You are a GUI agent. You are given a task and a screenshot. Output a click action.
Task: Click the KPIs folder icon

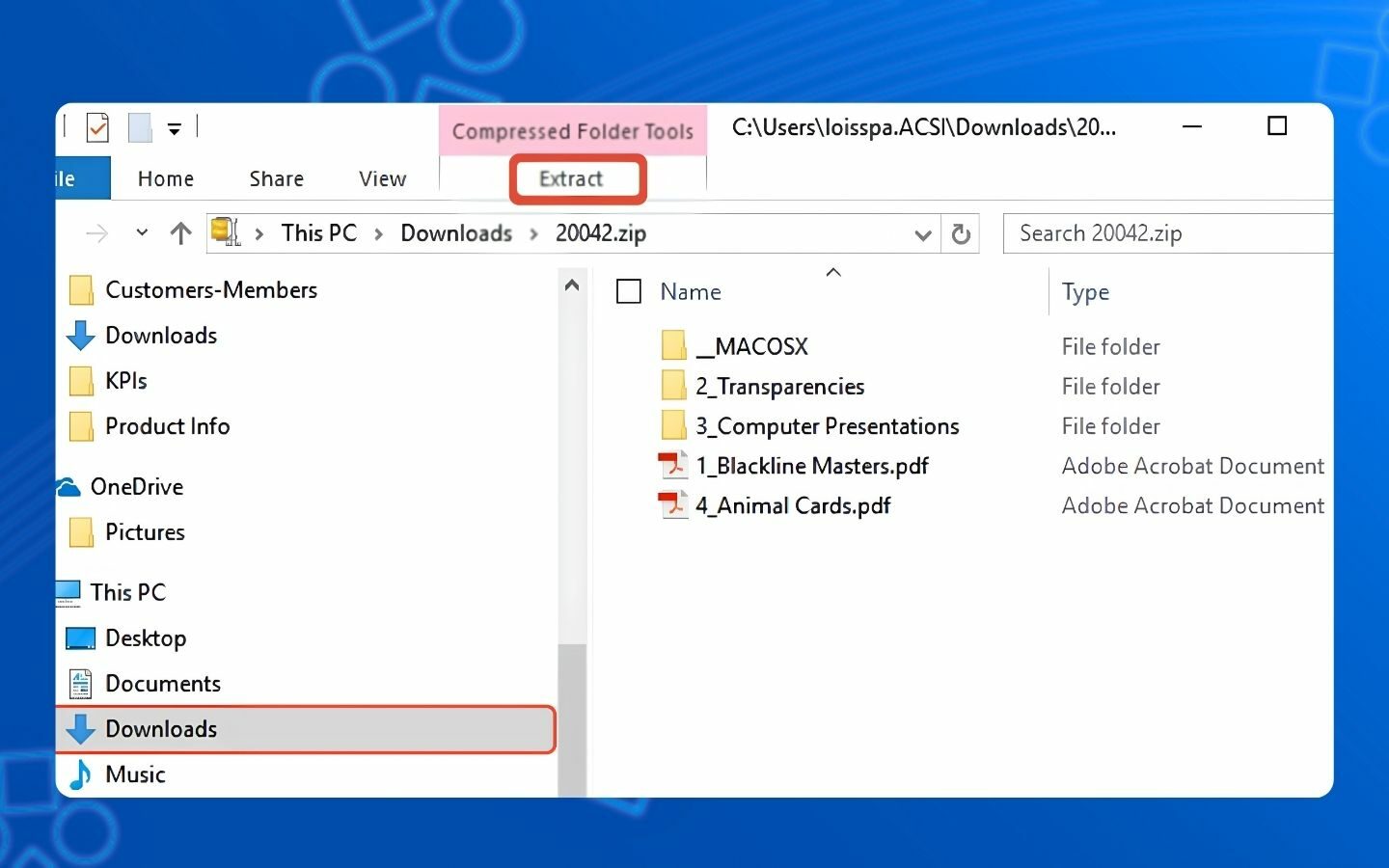click(81, 381)
